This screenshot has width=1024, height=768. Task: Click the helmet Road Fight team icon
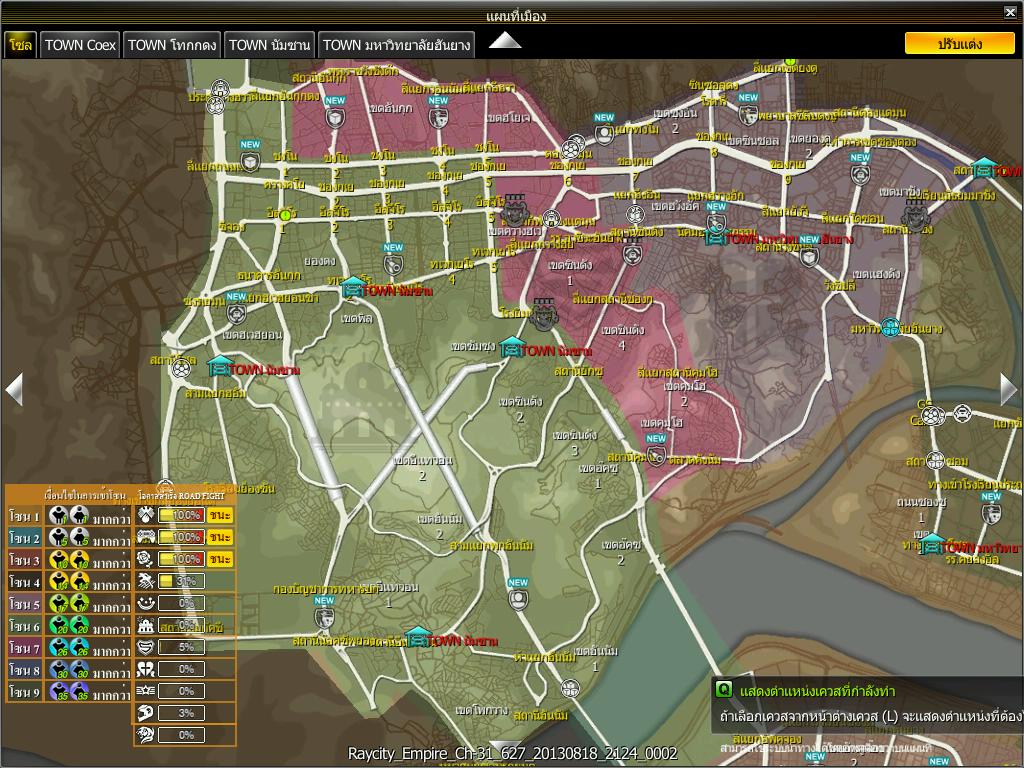pos(146,713)
